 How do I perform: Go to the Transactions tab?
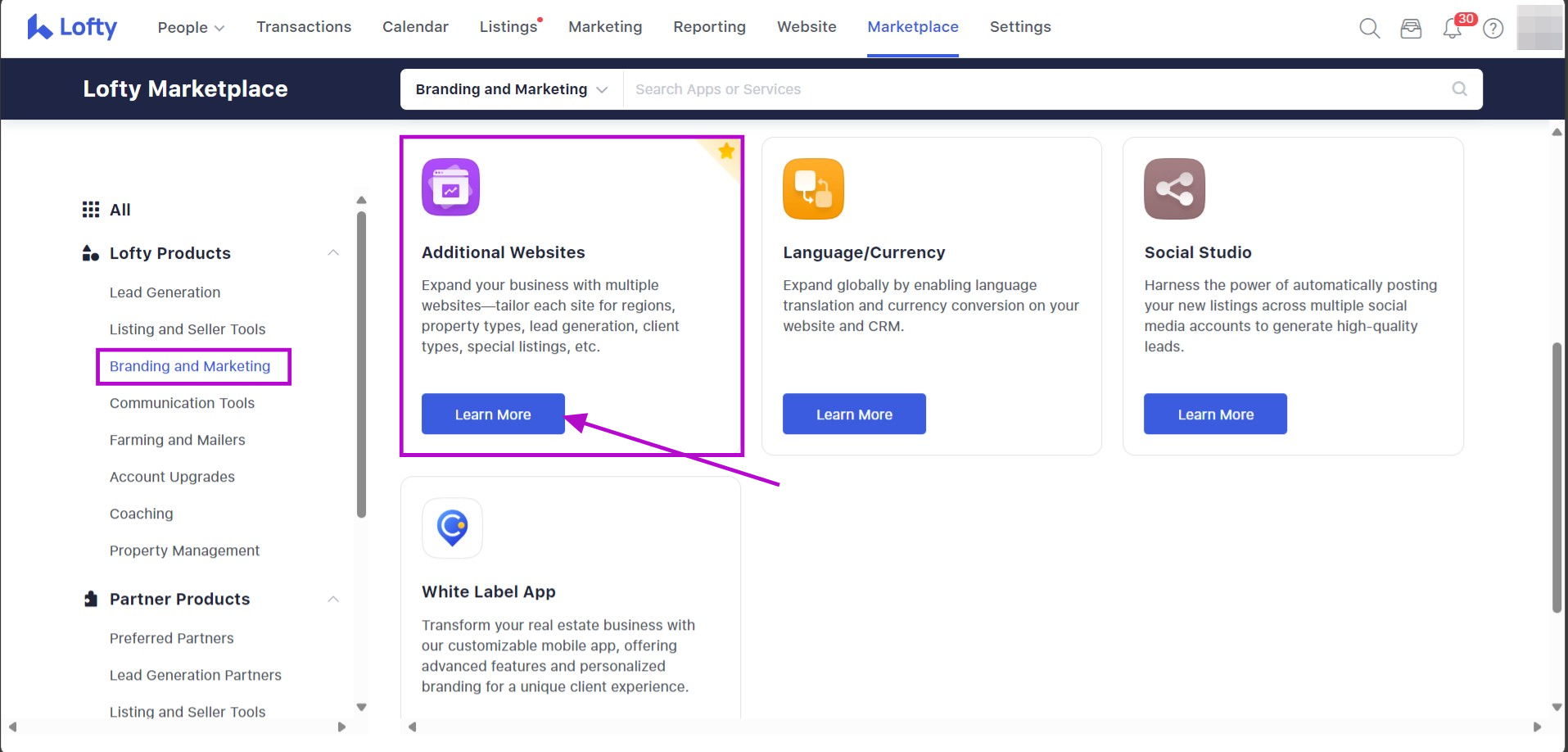pyautogui.click(x=304, y=27)
